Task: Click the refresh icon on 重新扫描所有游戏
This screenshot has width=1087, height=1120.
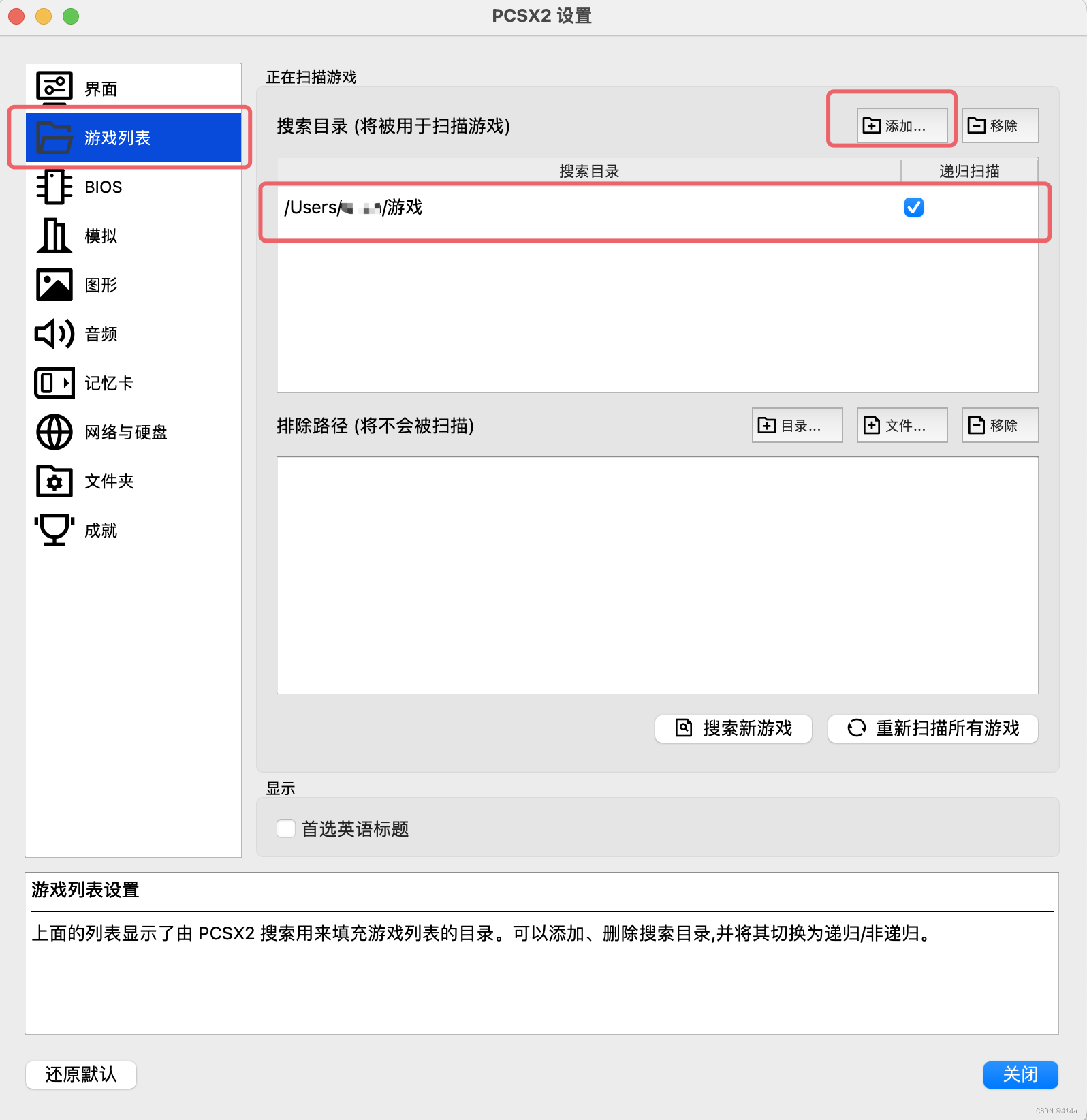Action: [x=856, y=728]
